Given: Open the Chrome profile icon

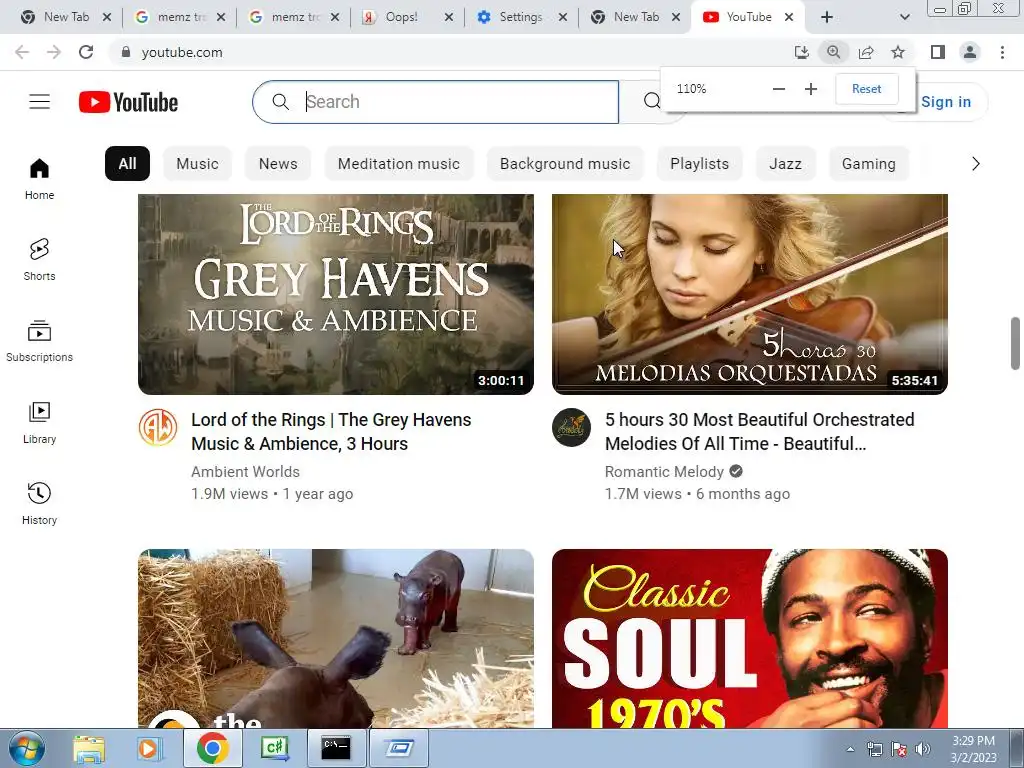Looking at the screenshot, I should 970,52.
